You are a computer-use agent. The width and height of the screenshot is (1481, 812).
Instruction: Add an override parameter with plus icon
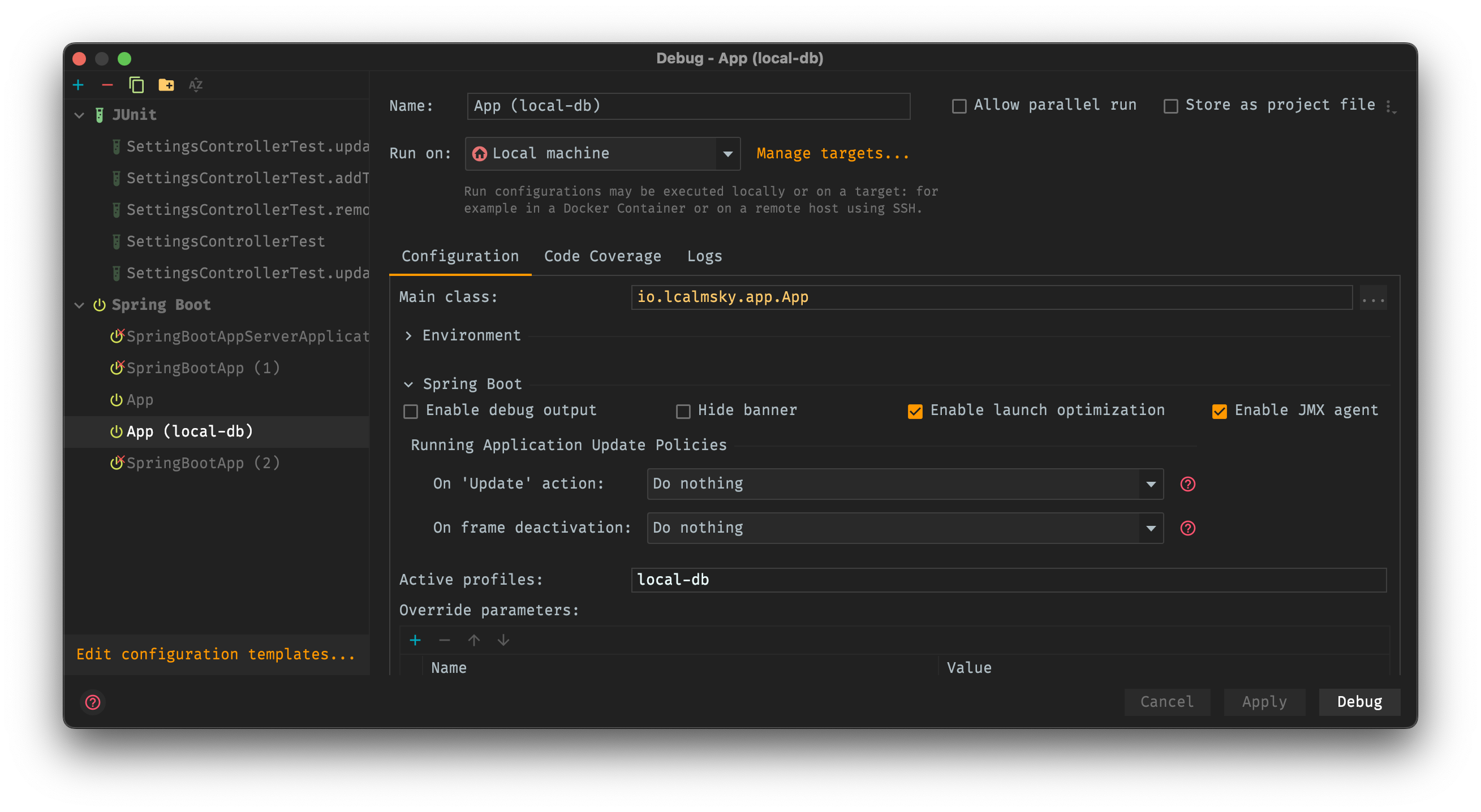click(415, 640)
